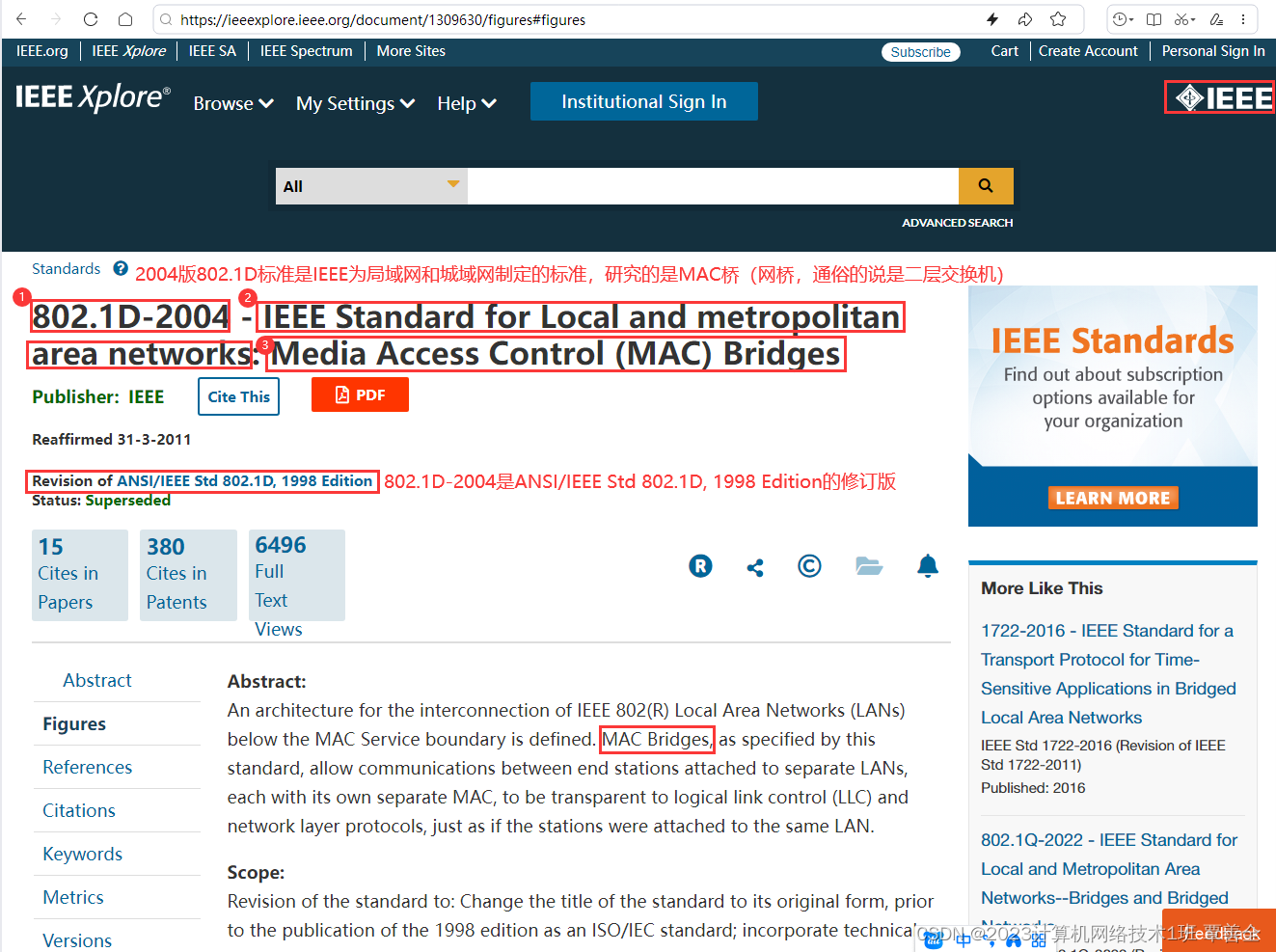Click the circular R Mendeley icon
Image resolution: width=1276 pixels, height=952 pixels.
point(700,565)
